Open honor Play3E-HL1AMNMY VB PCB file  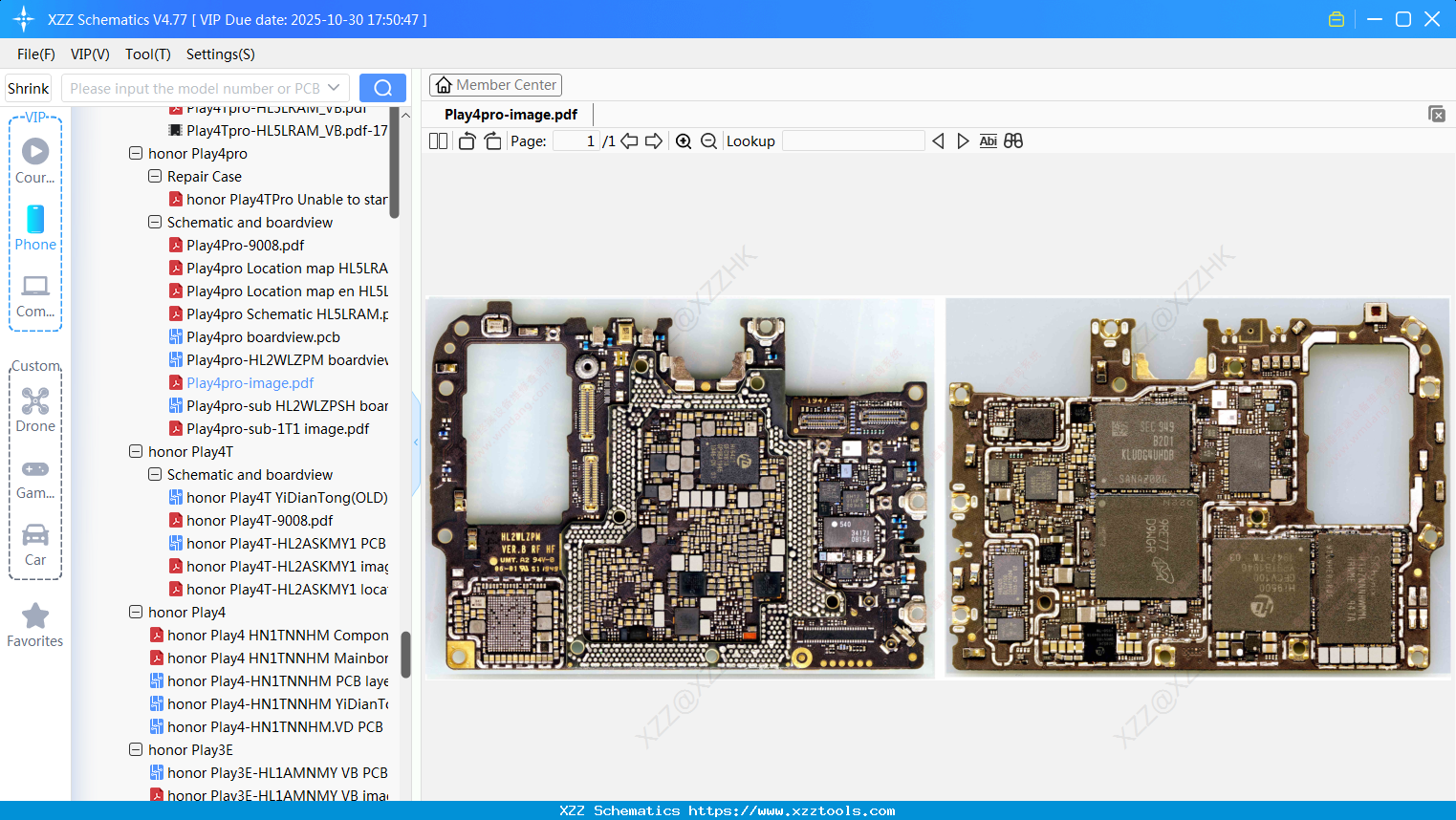(x=277, y=772)
